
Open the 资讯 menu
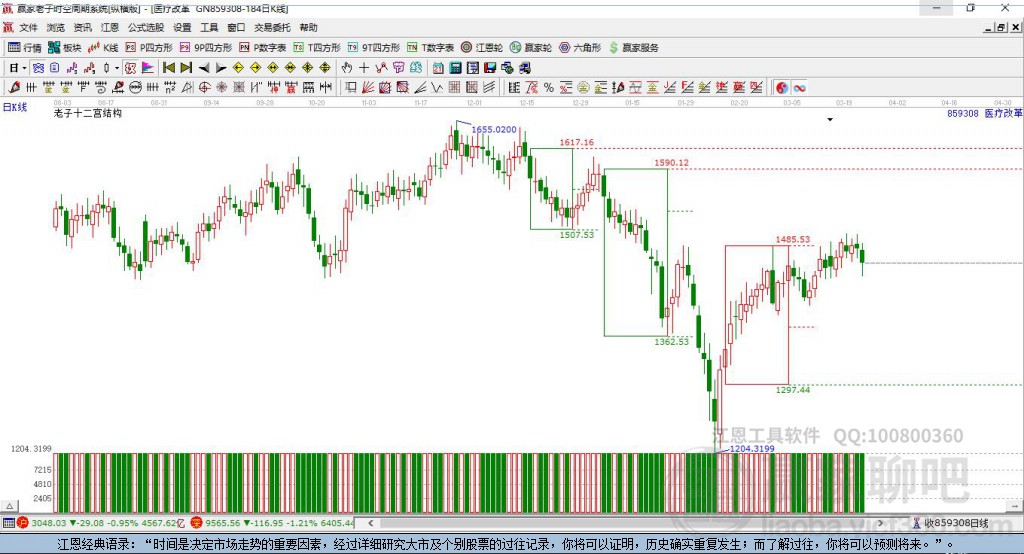pyautogui.click(x=82, y=27)
